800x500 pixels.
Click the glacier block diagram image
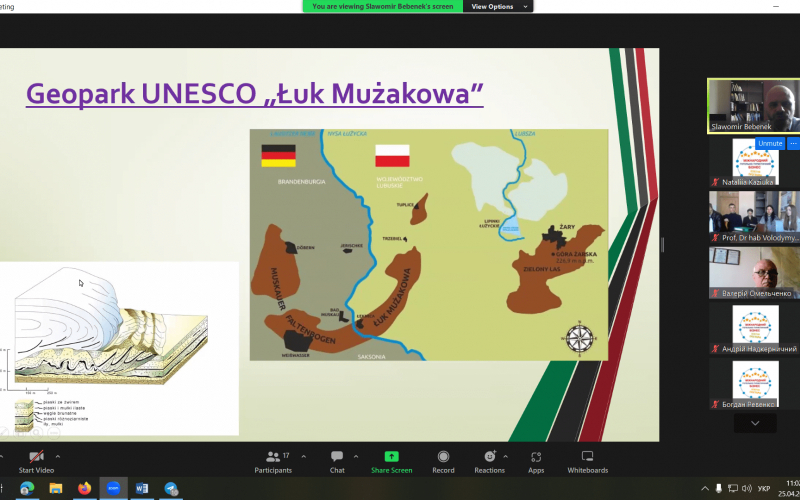(x=110, y=327)
